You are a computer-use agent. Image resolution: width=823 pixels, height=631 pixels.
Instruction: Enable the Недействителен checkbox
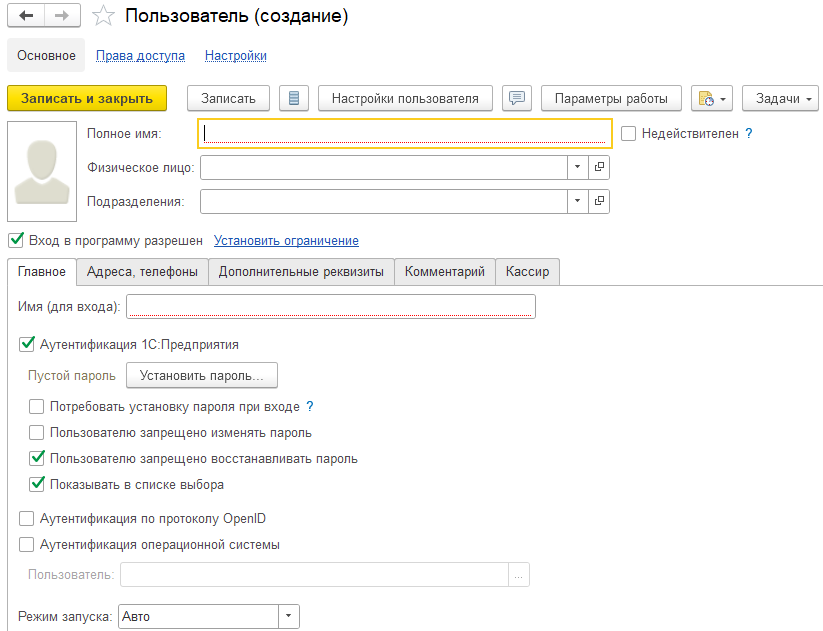(629, 133)
